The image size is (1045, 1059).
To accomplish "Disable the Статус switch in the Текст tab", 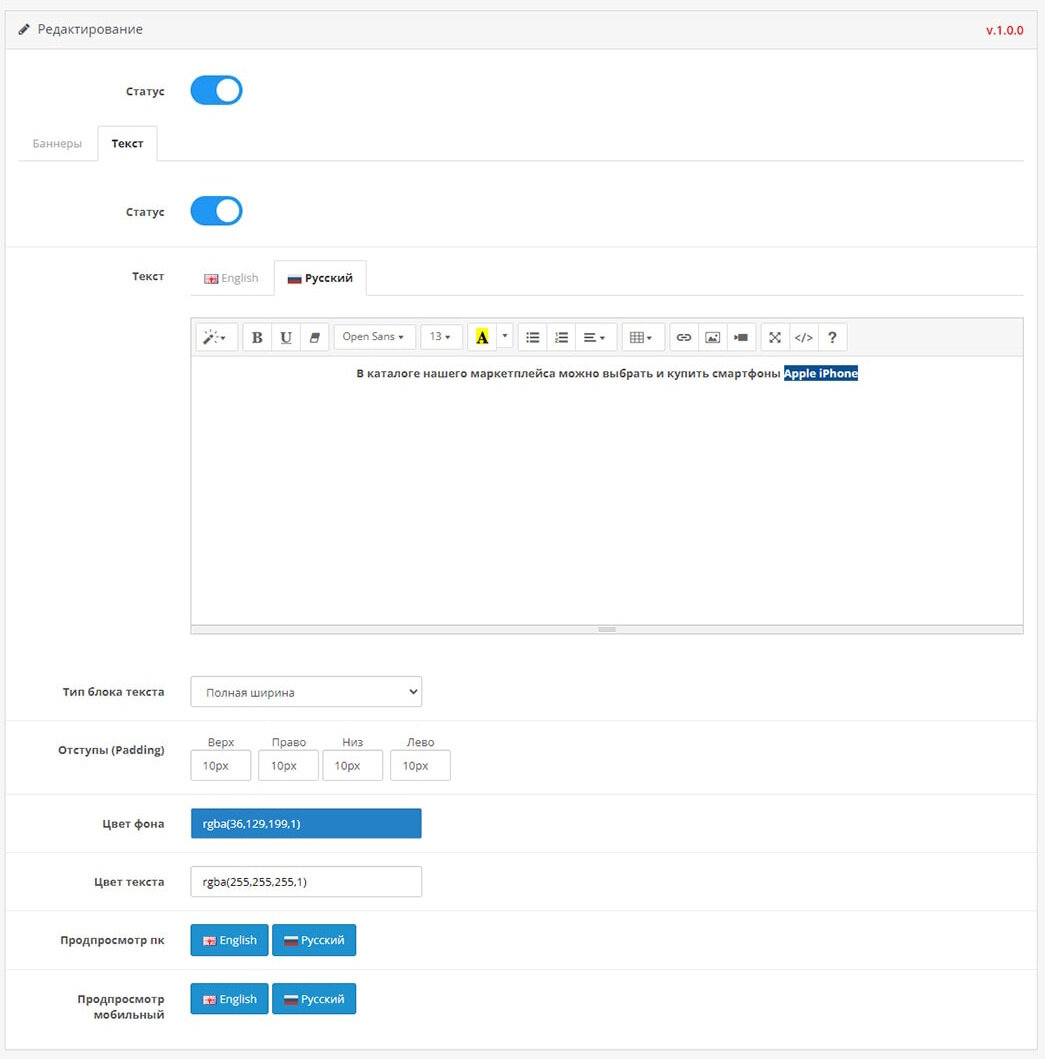I will click(x=216, y=211).
